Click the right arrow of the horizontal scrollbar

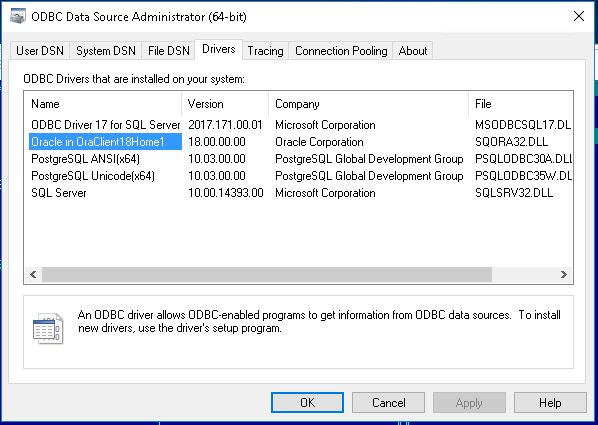(564, 274)
